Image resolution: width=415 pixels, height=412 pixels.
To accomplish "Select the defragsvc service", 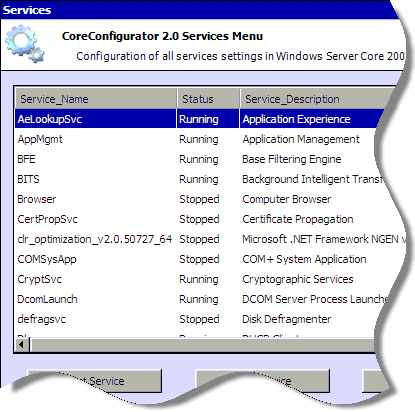I will [x=41, y=319].
